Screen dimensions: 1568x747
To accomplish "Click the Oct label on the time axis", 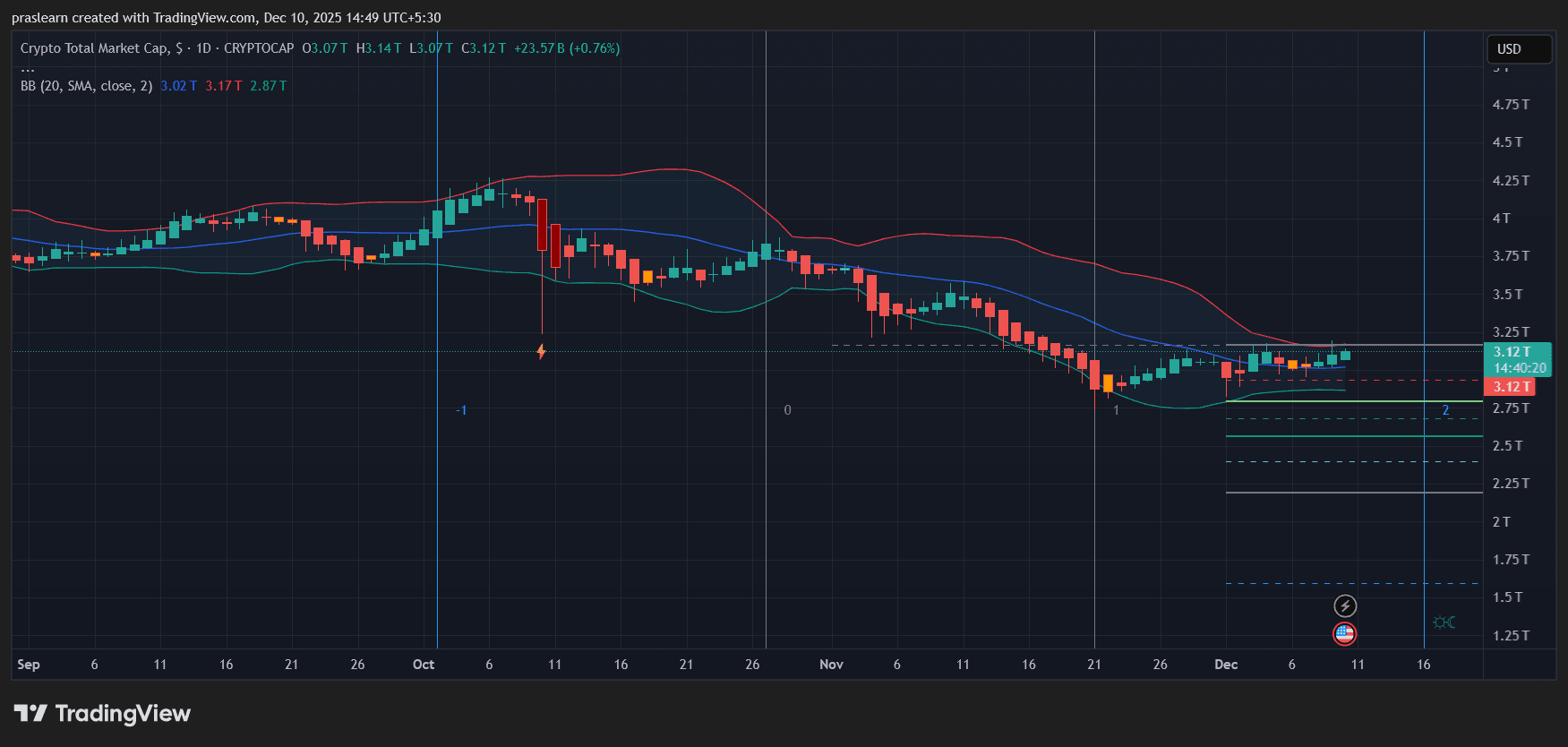I will (424, 665).
